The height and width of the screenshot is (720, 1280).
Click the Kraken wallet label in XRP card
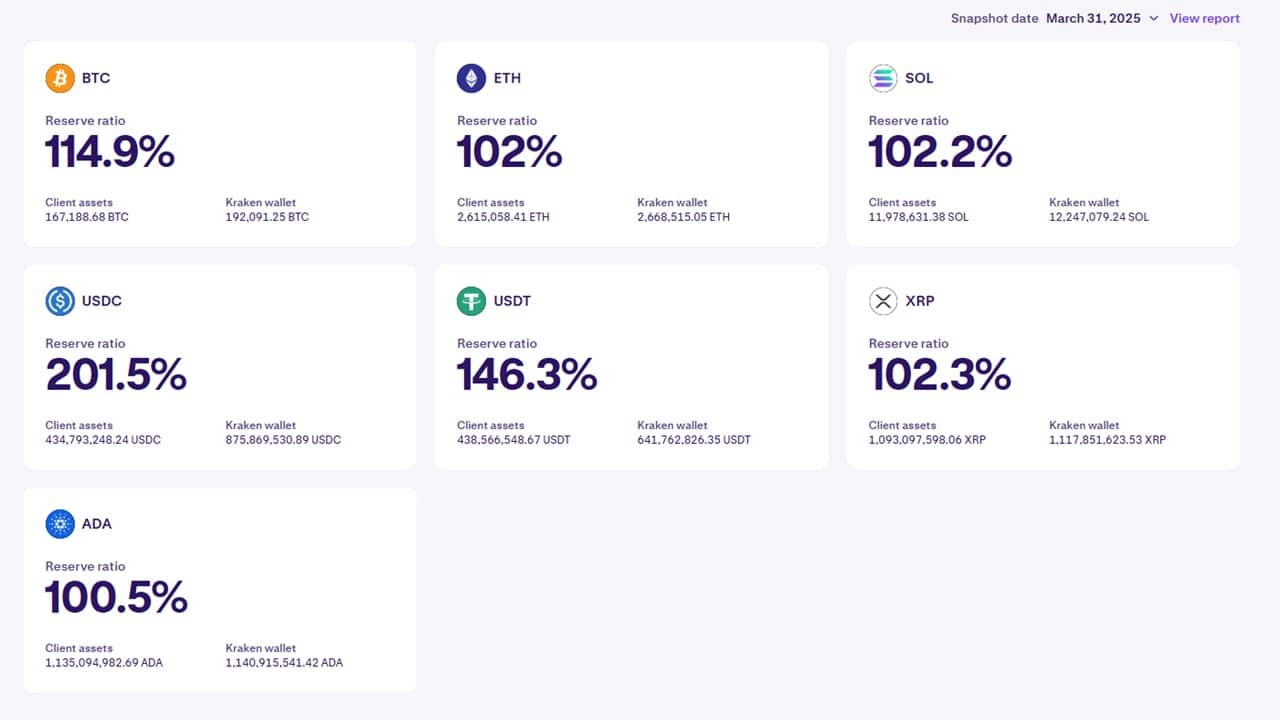click(1084, 426)
